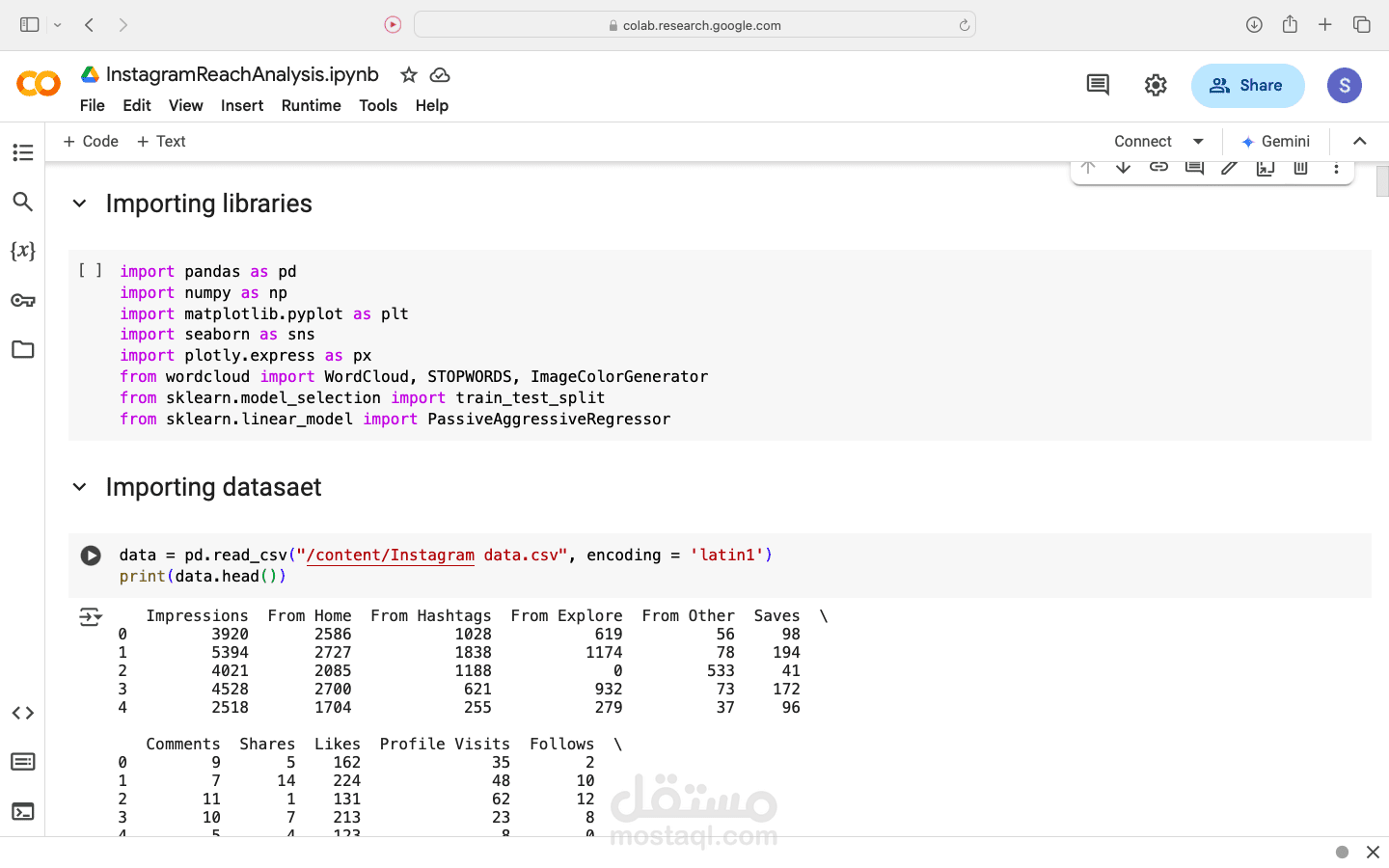Open the Files folder panel
Image resolution: width=1389 pixels, height=868 pixels.
(x=23, y=350)
